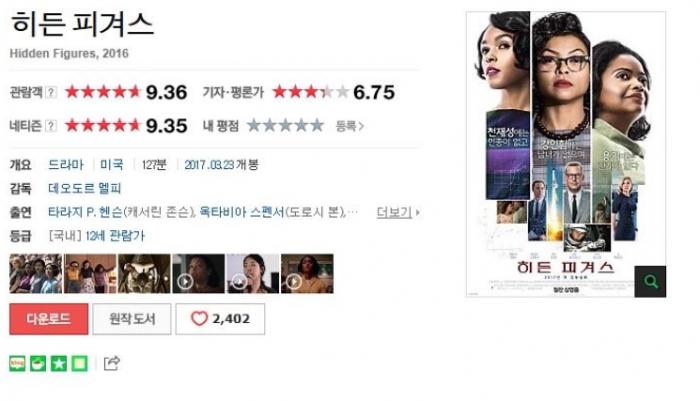Click the question mark beside 네티즌
The width and height of the screenshot is (700, 401).
pos(51,126)
